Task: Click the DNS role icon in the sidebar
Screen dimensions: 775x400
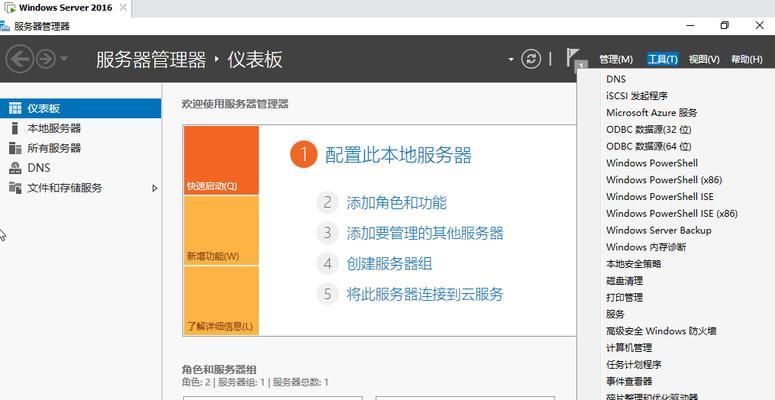Action: coord(15,168)
